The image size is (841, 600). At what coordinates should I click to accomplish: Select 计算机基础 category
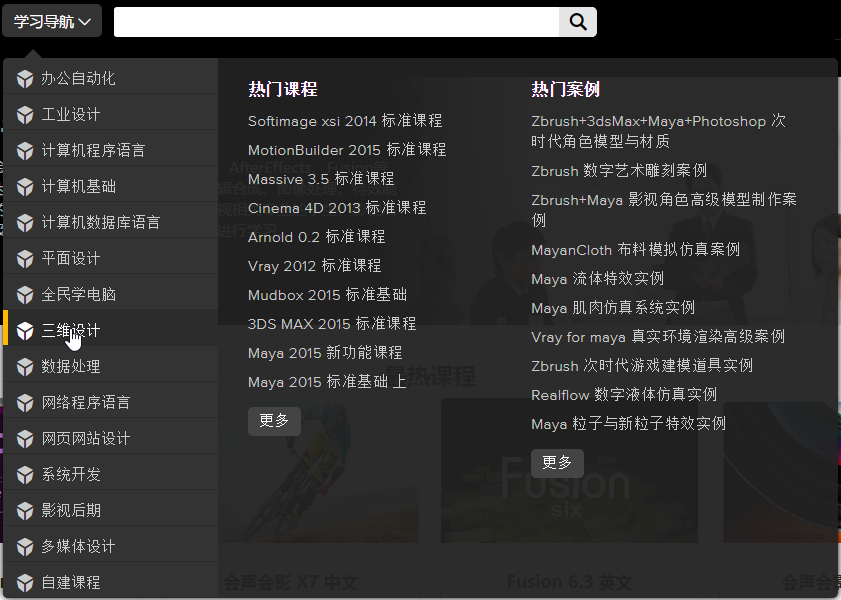coord(110,186)
